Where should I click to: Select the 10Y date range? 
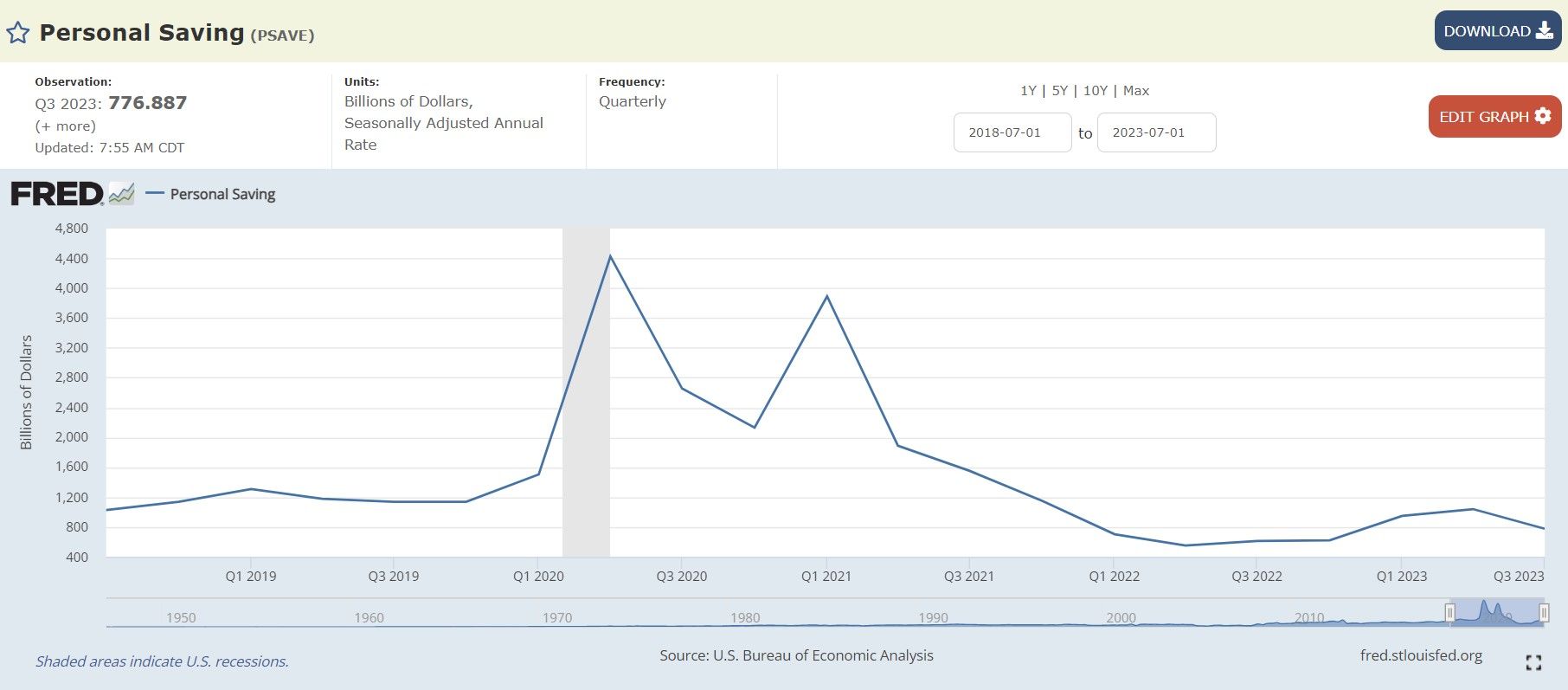pyautogui.click(x=1096, y=91)
